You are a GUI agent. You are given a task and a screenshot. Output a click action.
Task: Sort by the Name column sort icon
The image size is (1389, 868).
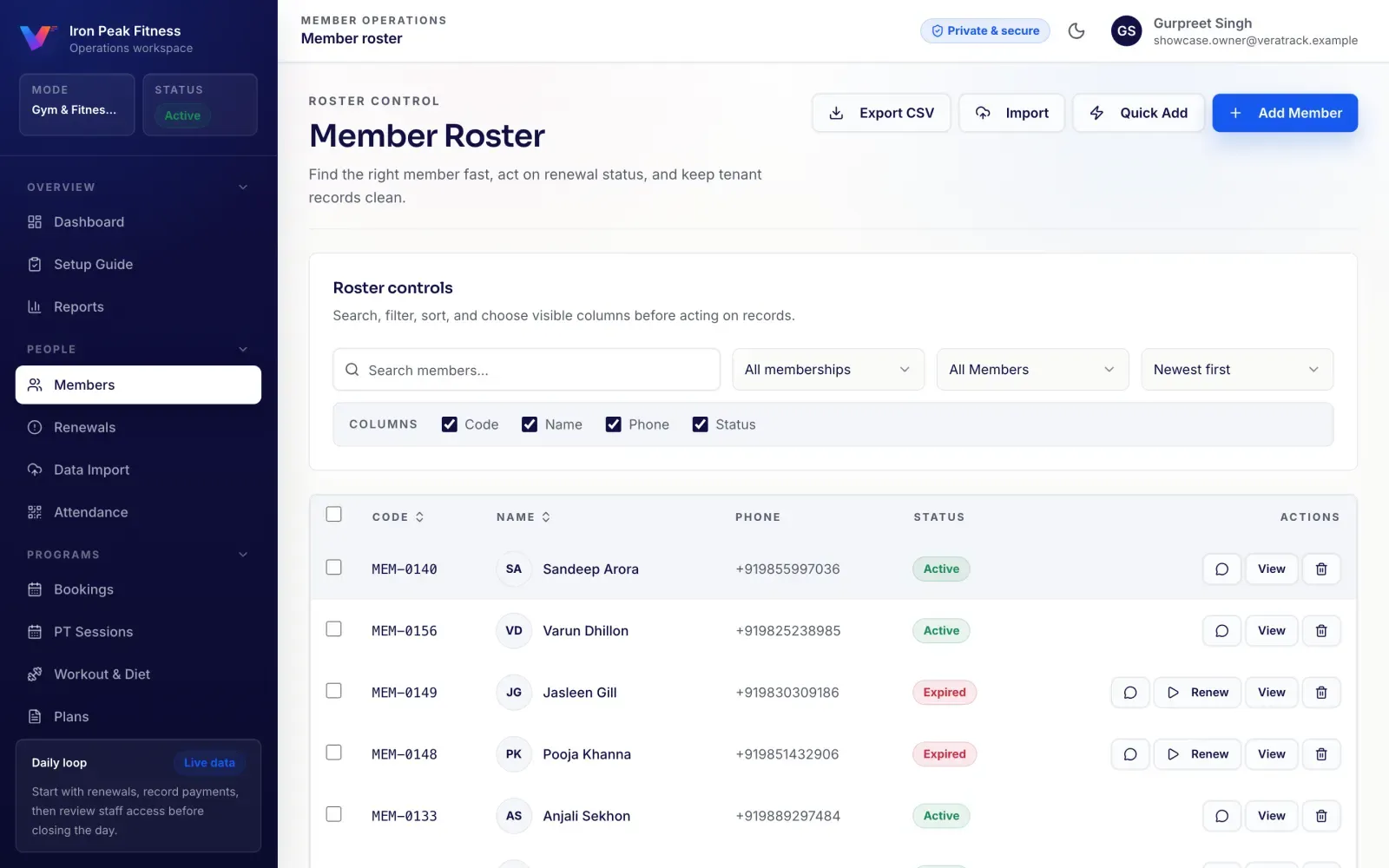tap(546, 517)
